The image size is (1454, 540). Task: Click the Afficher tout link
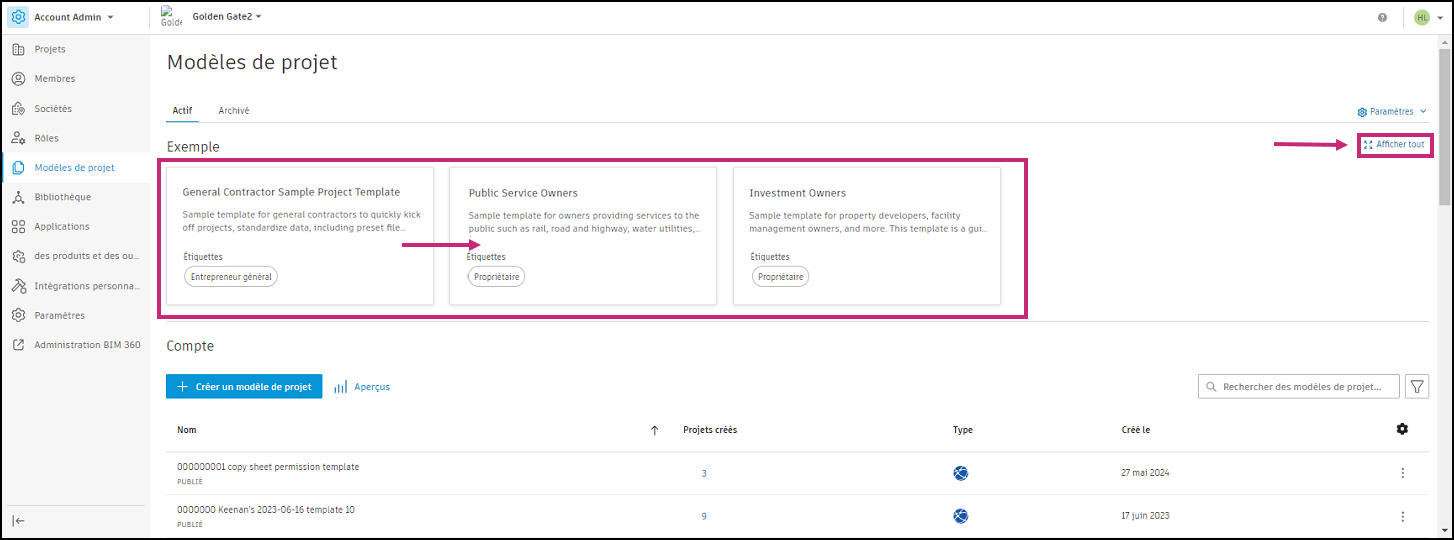[x=1394, y=145]
